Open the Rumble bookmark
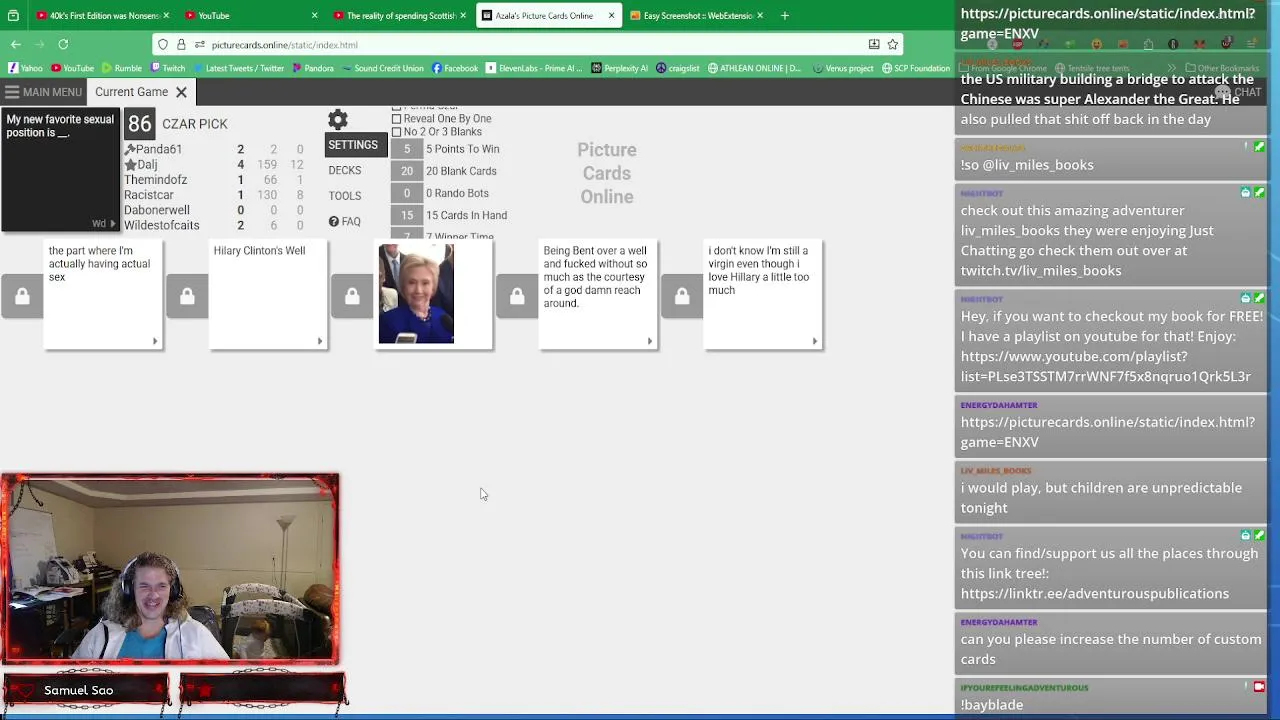The image size is (1280, 720). point(121,68)
